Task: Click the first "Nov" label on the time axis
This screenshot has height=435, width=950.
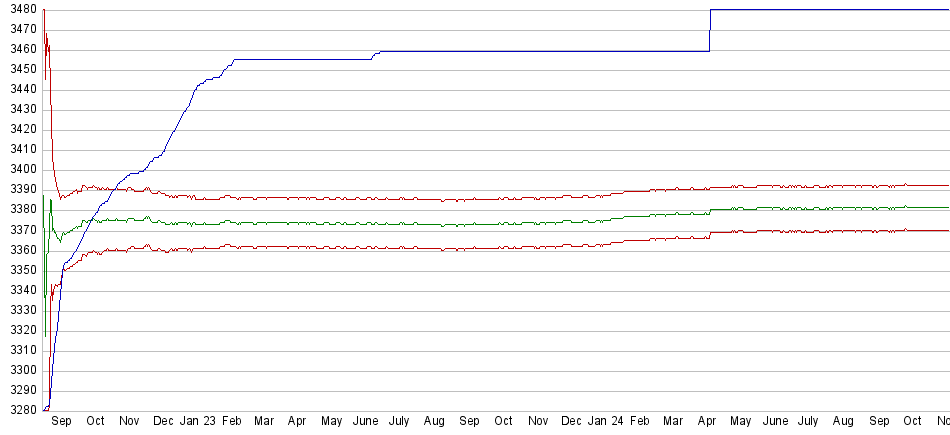Action: (129, 422)
